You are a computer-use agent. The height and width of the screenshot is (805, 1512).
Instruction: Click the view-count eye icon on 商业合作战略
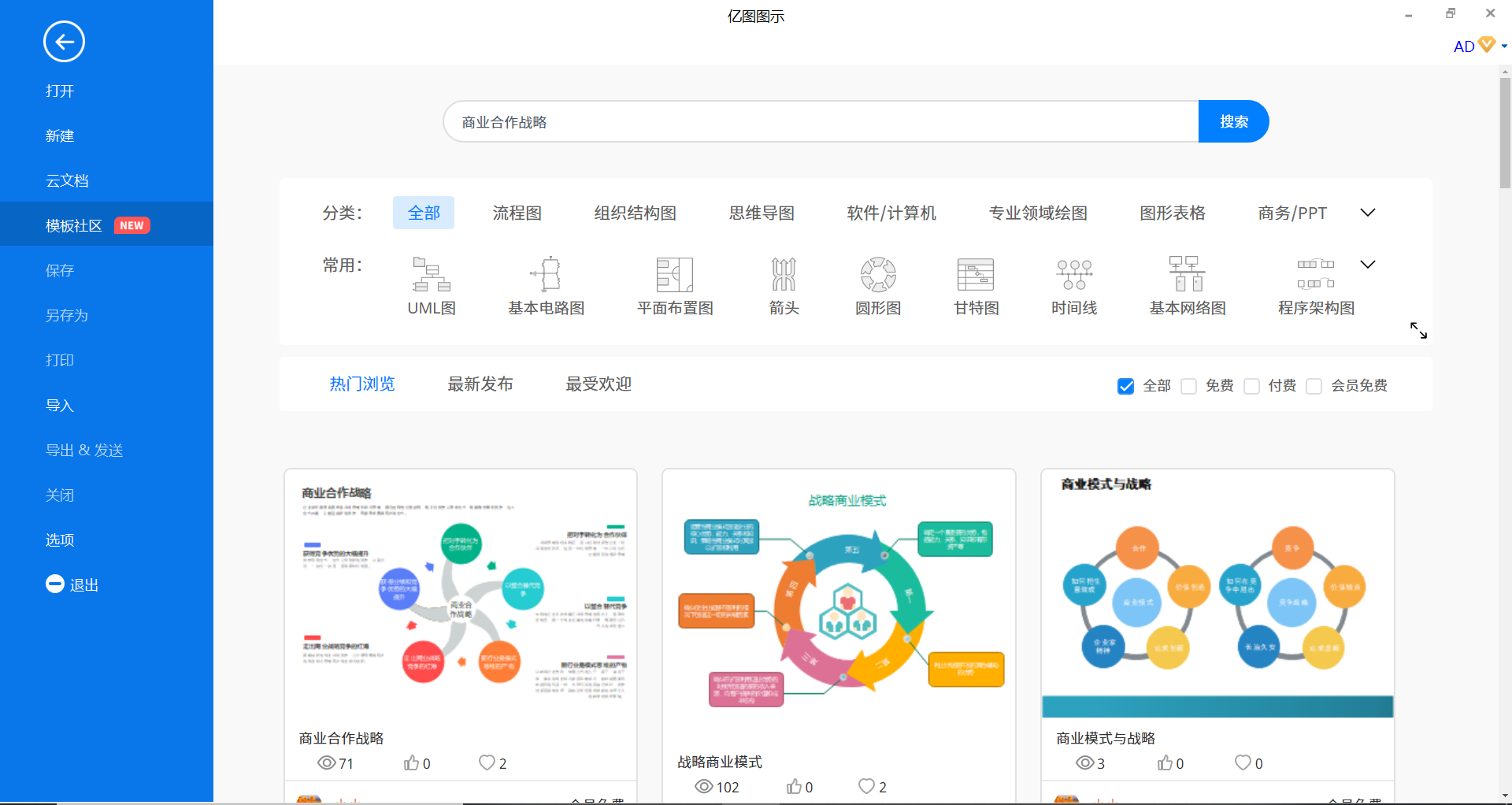[327, 762]
